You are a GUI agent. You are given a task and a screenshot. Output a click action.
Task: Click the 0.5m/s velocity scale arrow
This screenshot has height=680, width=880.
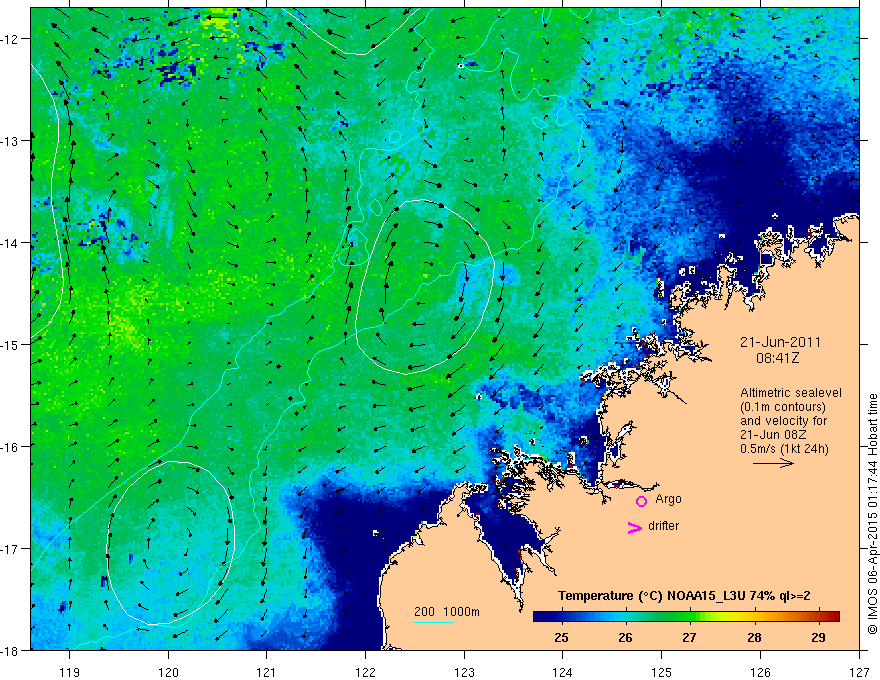click(x=773, y=463)
